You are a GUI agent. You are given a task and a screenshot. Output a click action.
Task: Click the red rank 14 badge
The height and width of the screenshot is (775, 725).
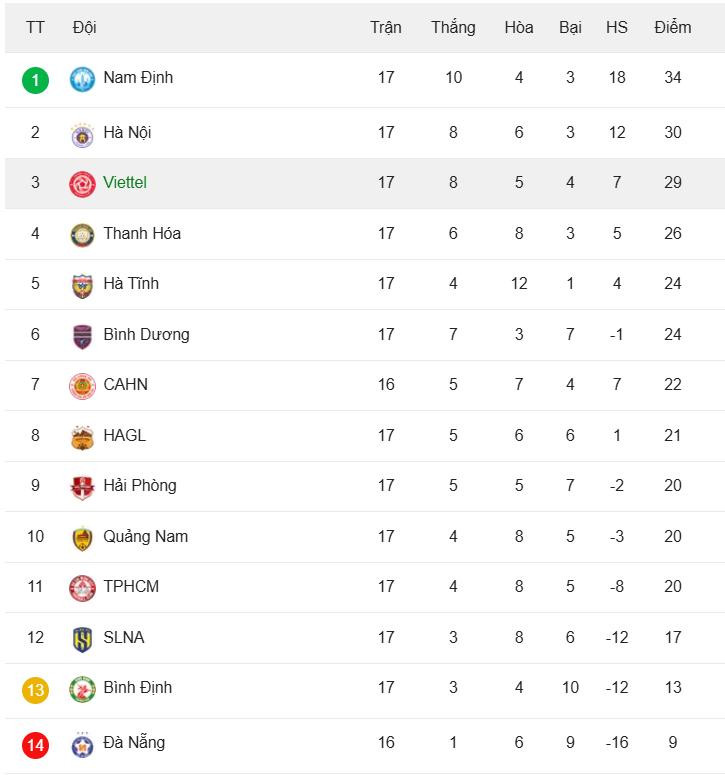pyautogui.click(x=35, y=744)
